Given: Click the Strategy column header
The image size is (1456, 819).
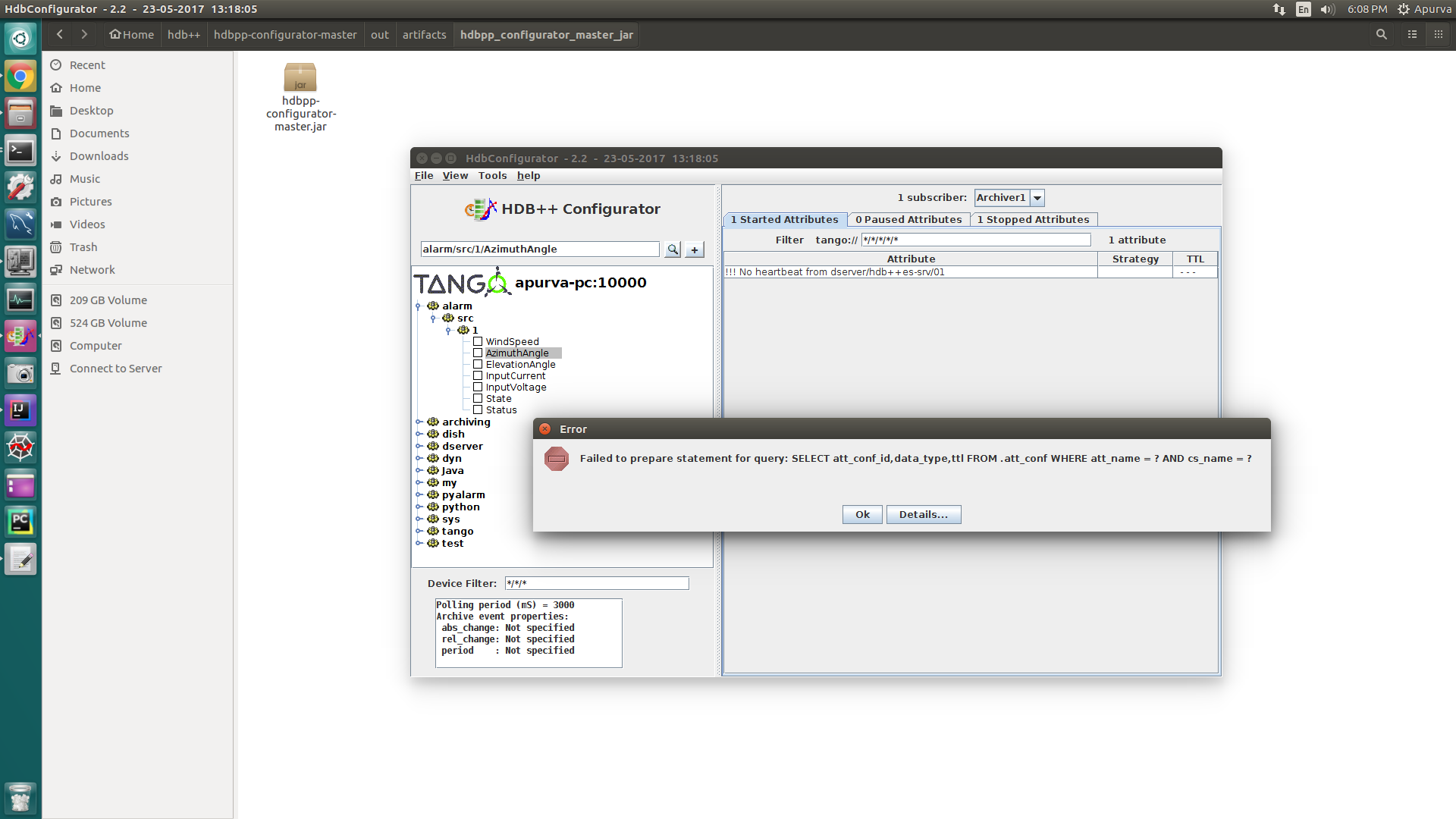Looking at the screenshot, I should 1135,259.
